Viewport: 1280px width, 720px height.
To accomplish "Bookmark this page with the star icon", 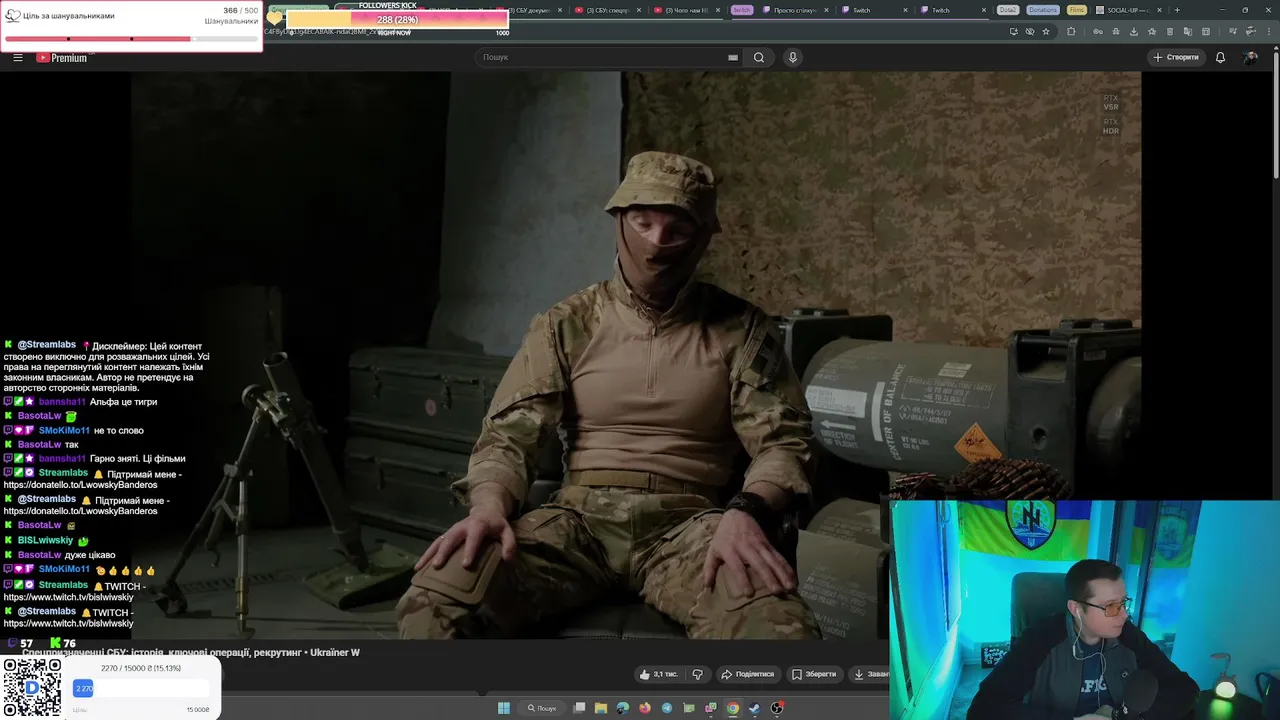I will pyautogui.click(x=1046, y=31).
